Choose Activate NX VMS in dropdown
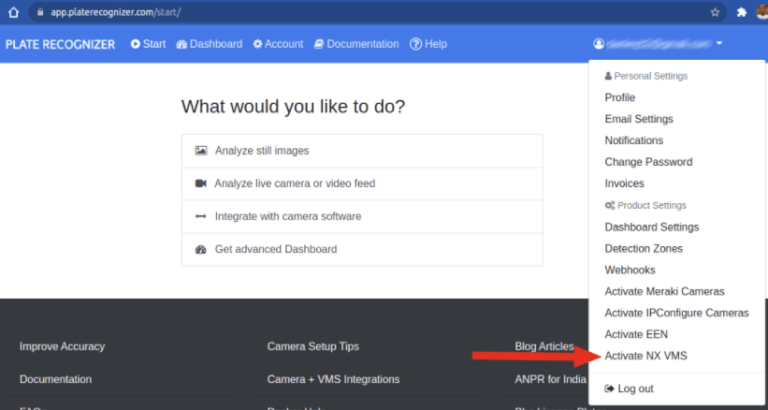The width and height of the screenshot is (768, 410). (646, 356)
